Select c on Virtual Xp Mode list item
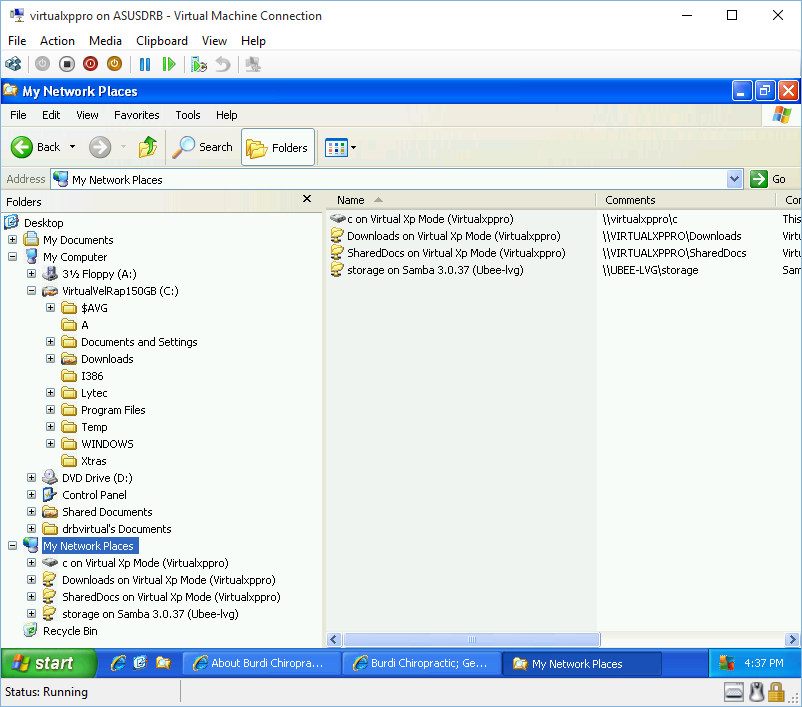 [x=430, y=219]
